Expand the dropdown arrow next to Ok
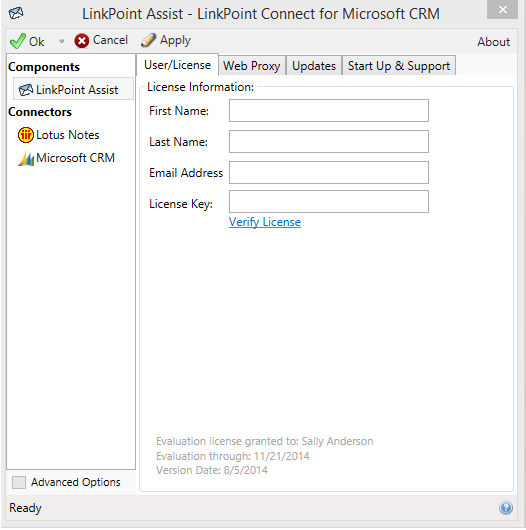The width and height of the screenshot is (526, 530). [x=61, y=42]
